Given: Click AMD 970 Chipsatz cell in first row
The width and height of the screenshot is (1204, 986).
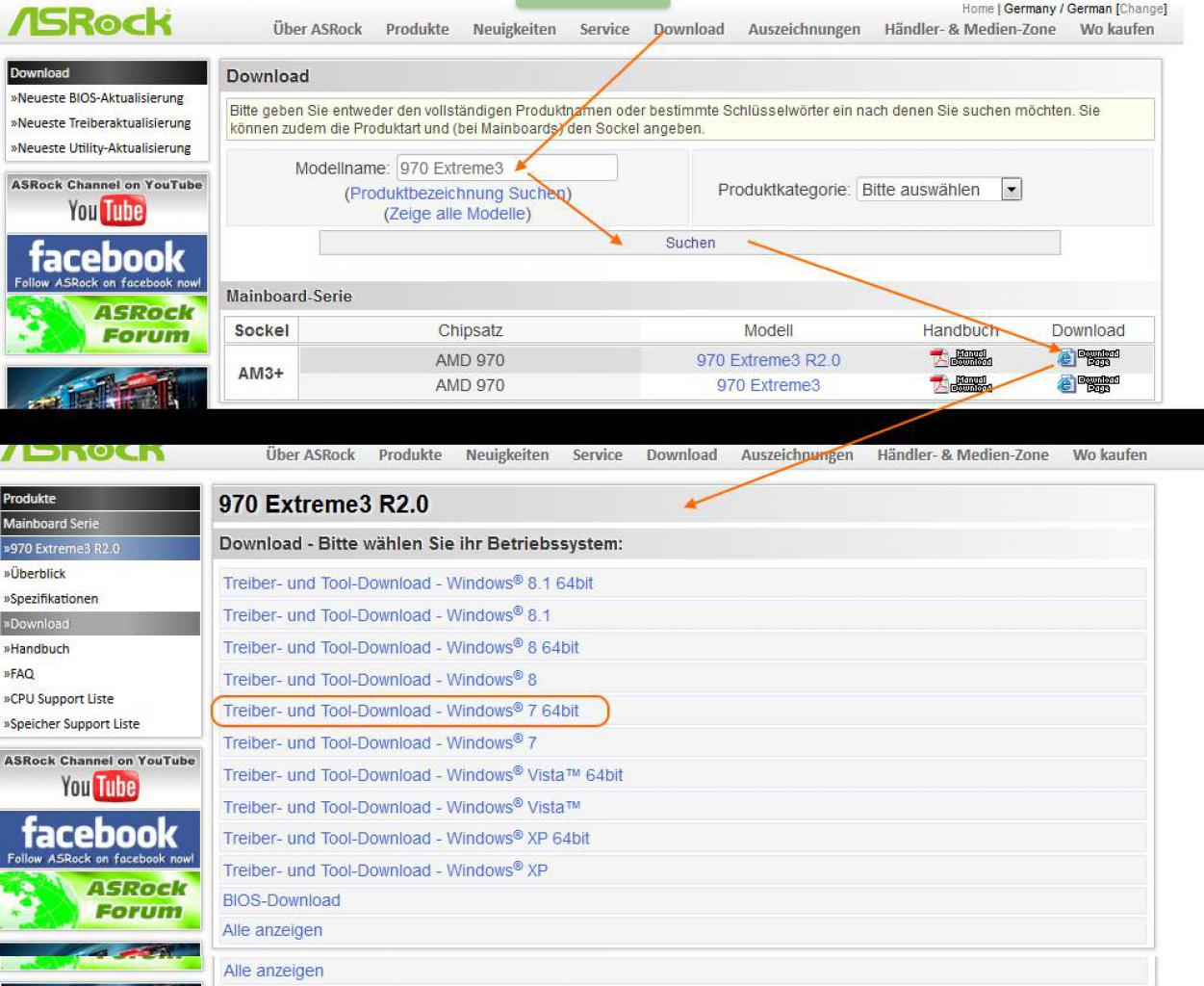Looking at the screenshot, I should pyautogui.click(x=470, y=360).
